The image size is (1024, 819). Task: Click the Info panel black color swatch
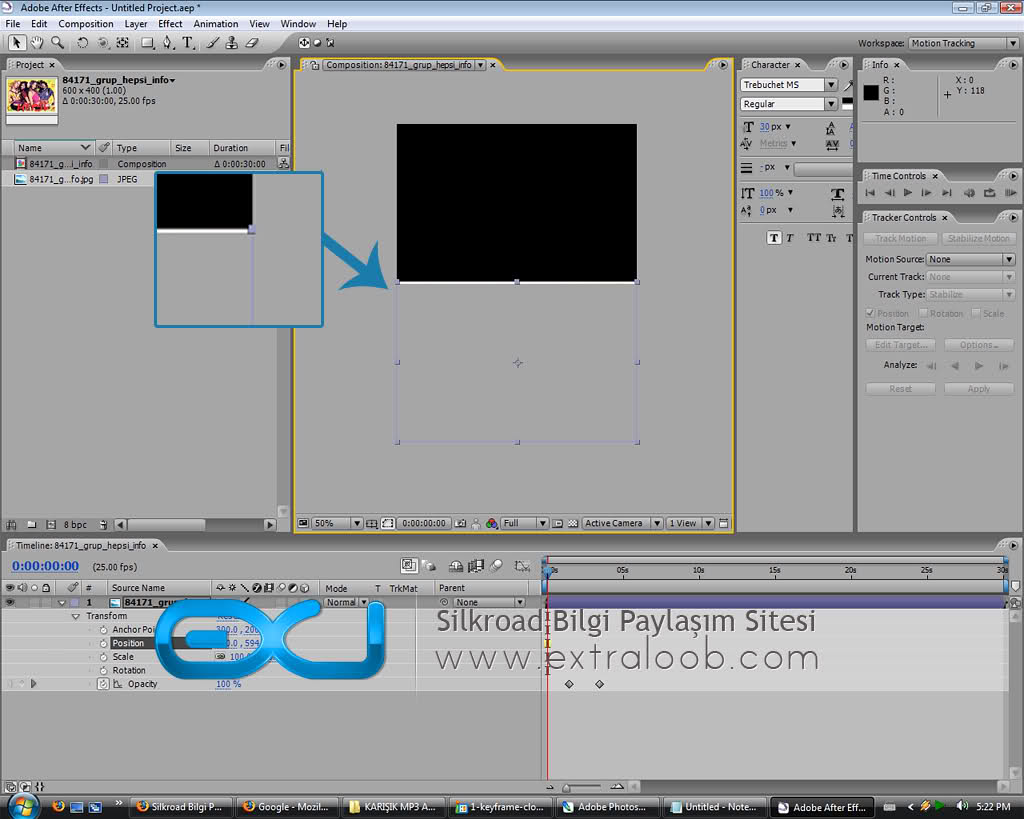point(871,93)
